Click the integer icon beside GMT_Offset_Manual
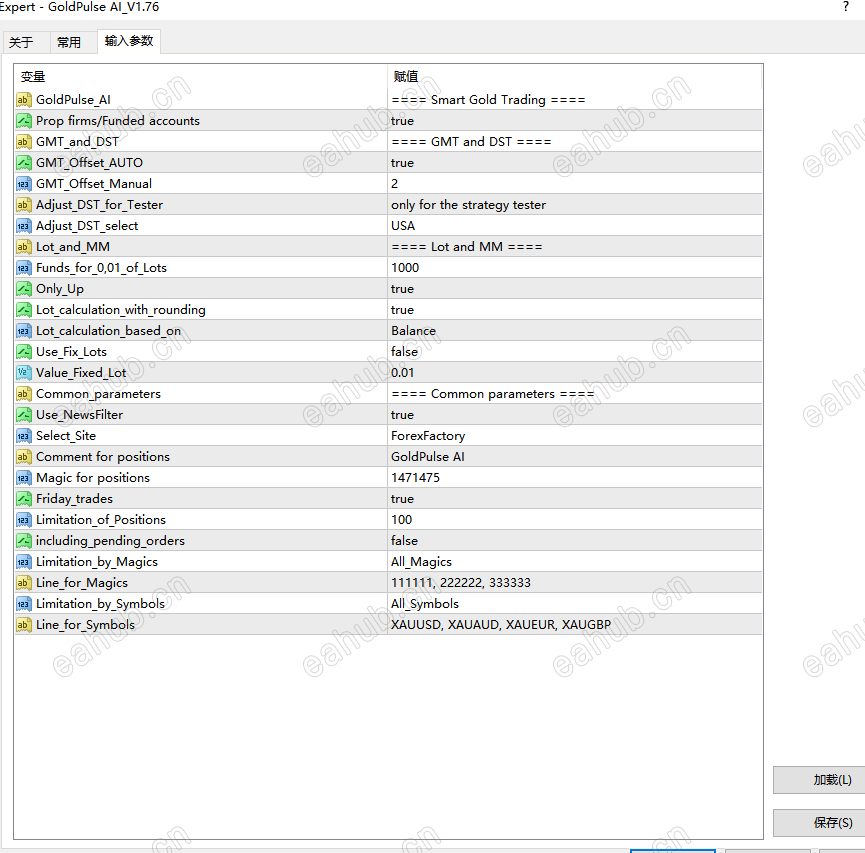 (x=23, y=184)
